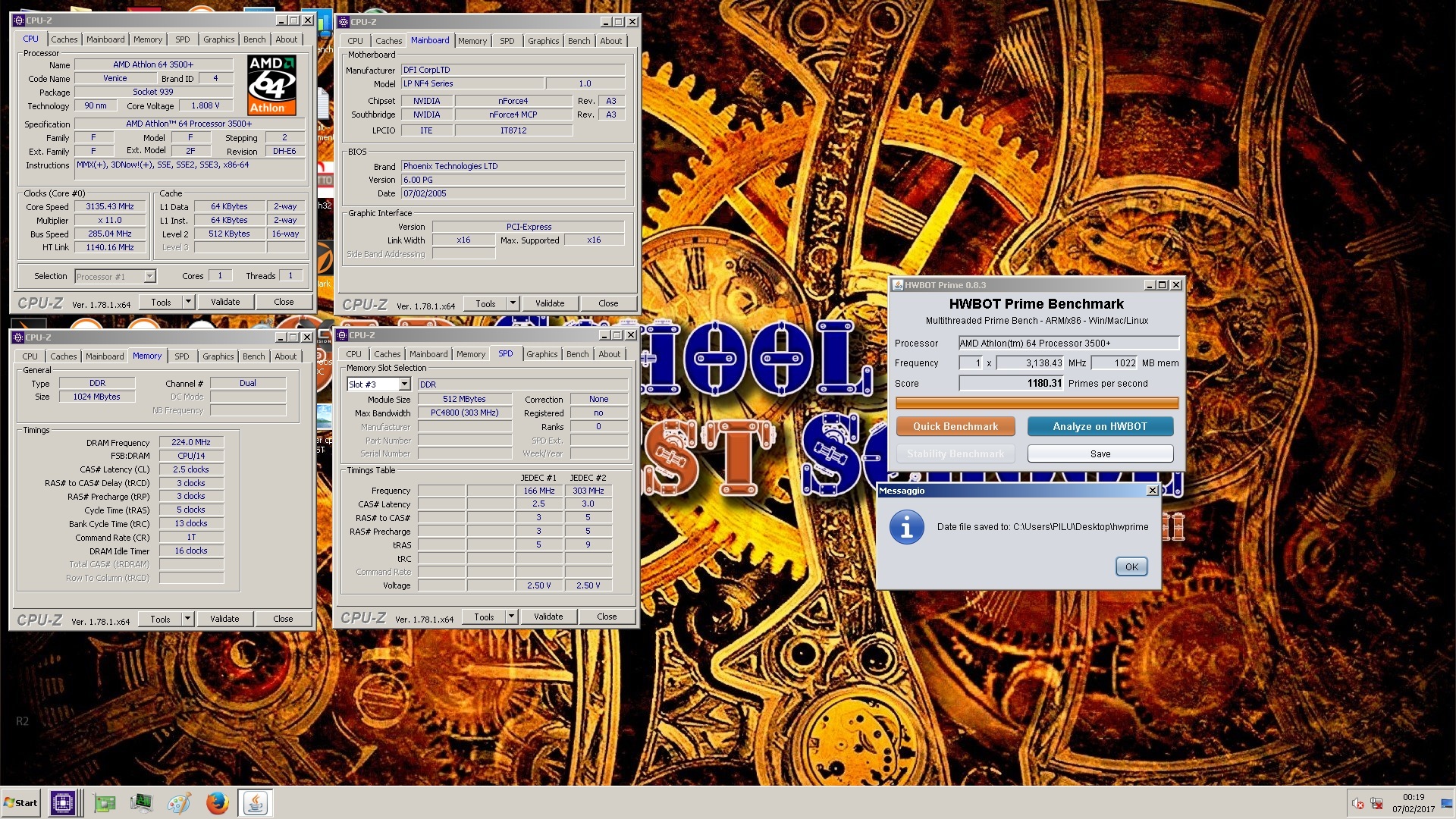The image size is (1456, 819).
Task: Click the Score field showing 1180.31
Action: [x=1012, y=383]
